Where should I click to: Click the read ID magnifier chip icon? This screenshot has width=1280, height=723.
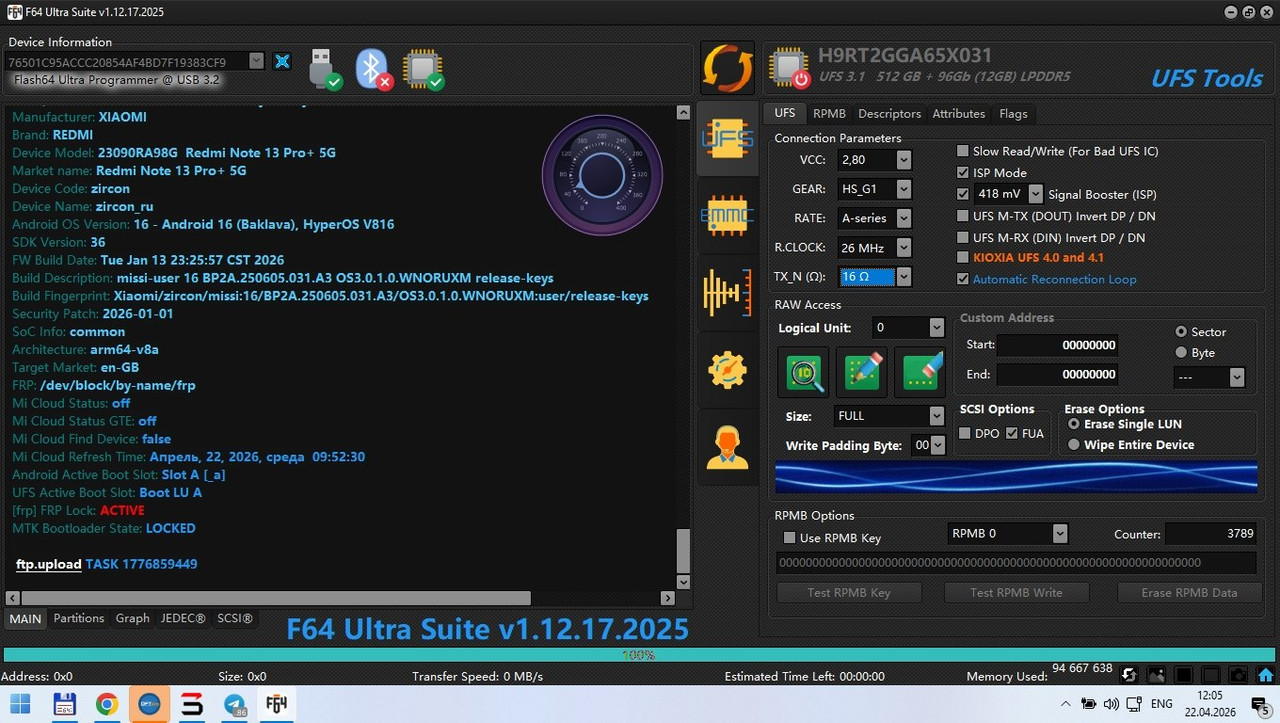(804, 372)
